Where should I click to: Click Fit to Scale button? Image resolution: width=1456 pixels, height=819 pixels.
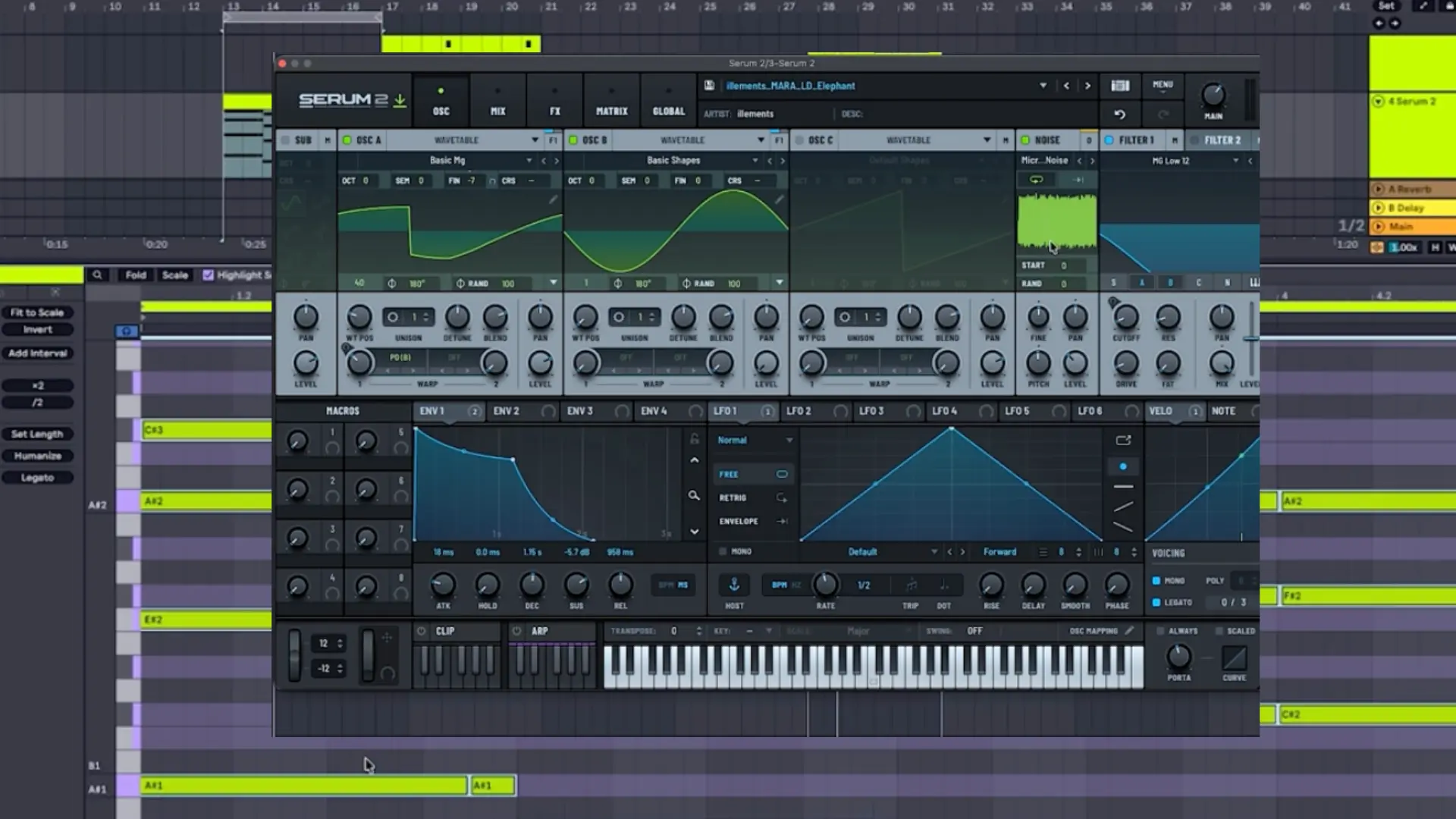point(37,312)
